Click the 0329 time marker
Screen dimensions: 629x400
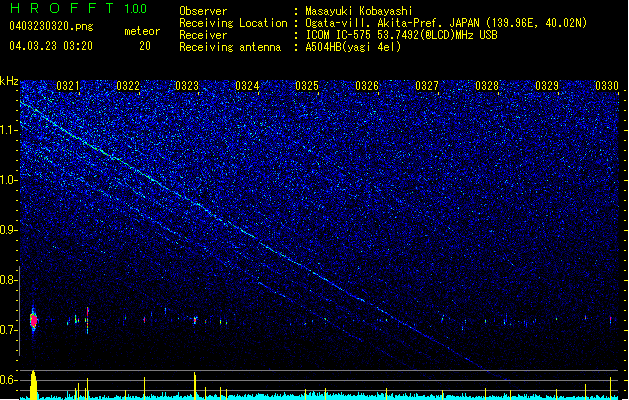[x=547, y=86]
